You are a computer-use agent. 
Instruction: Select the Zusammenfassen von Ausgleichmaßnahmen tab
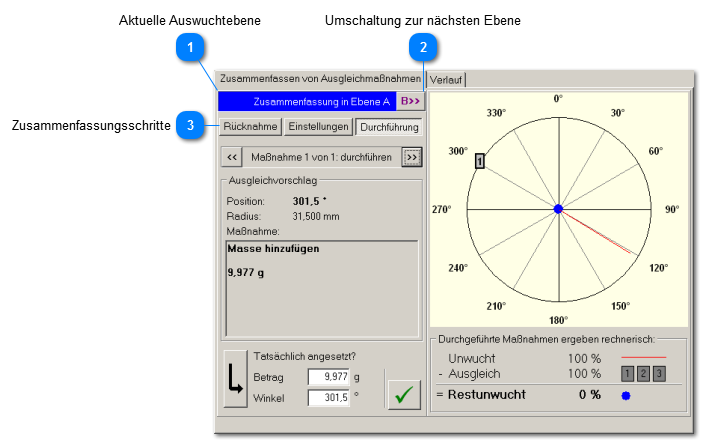[320, 78]
